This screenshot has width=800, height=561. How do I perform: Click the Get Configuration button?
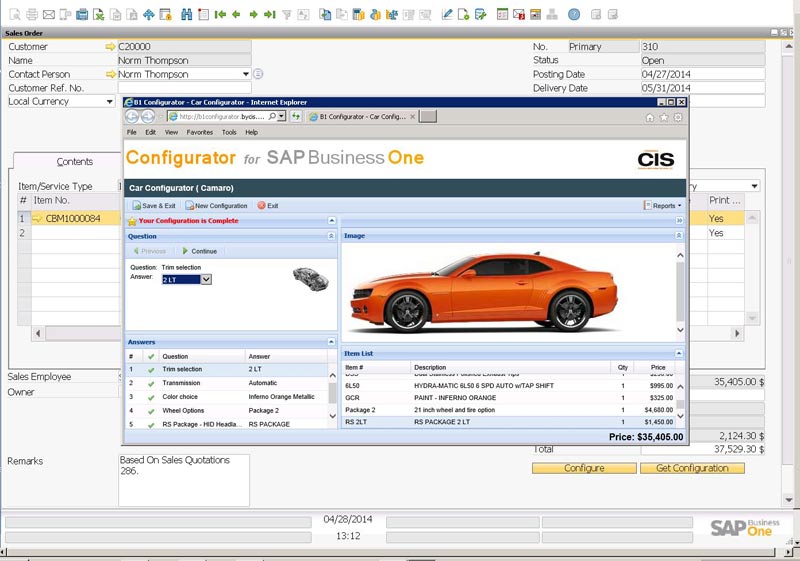click(x=692, y=468)
